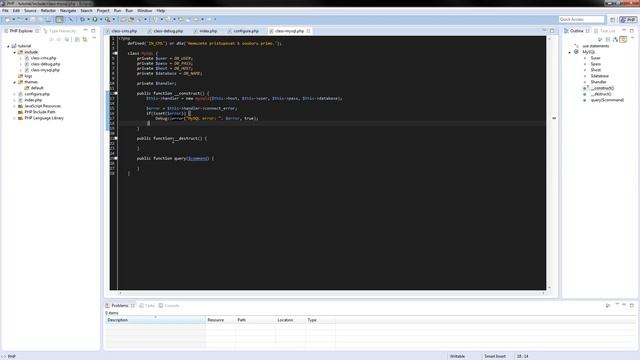Maximize the Problems view
This screenshot has width=640, height=360.
coord(632,305)
